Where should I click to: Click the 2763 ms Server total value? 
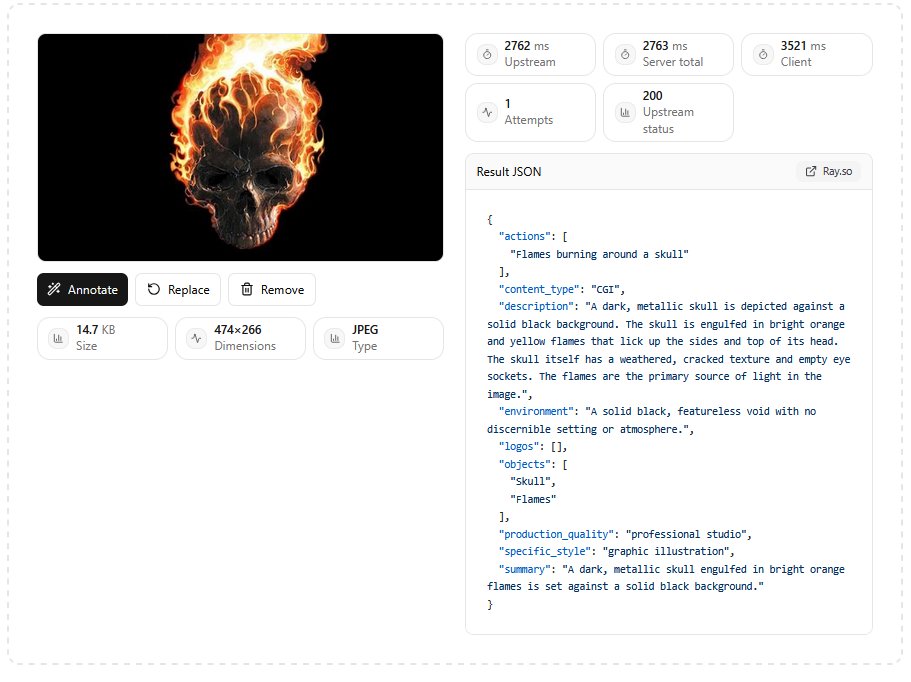(665, 46)
